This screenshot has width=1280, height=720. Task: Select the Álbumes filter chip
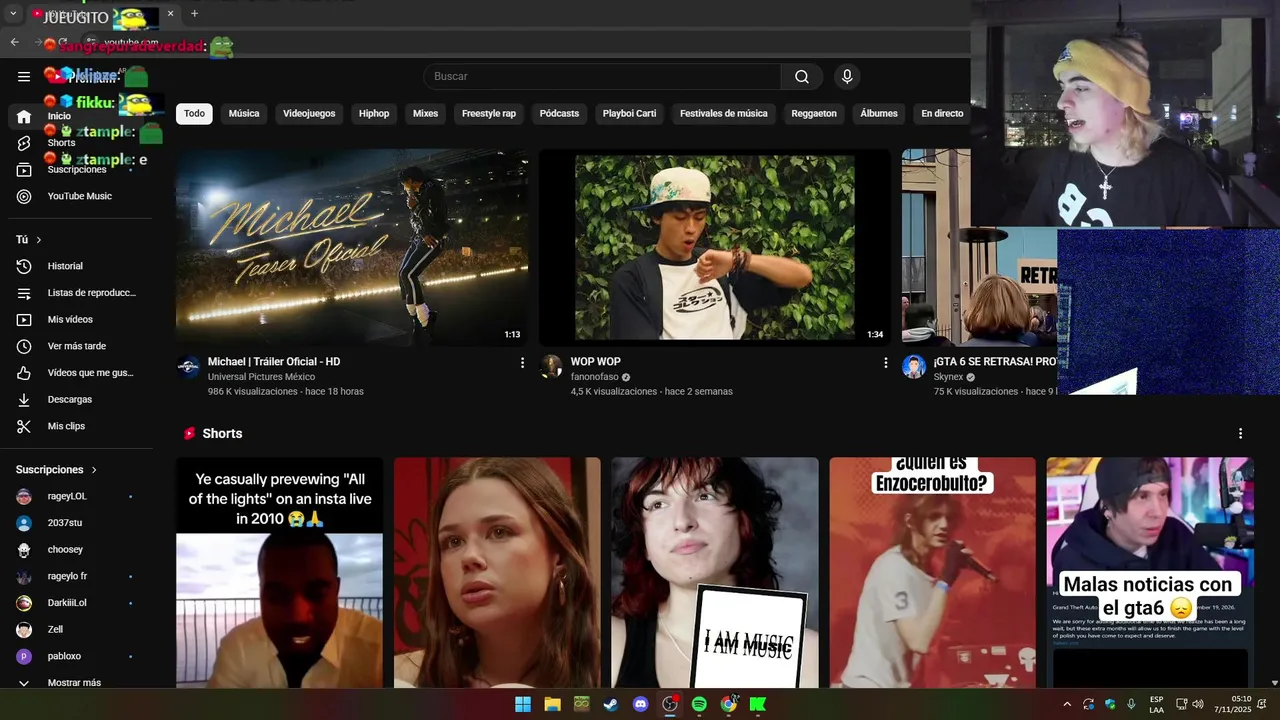click(879, 114)
